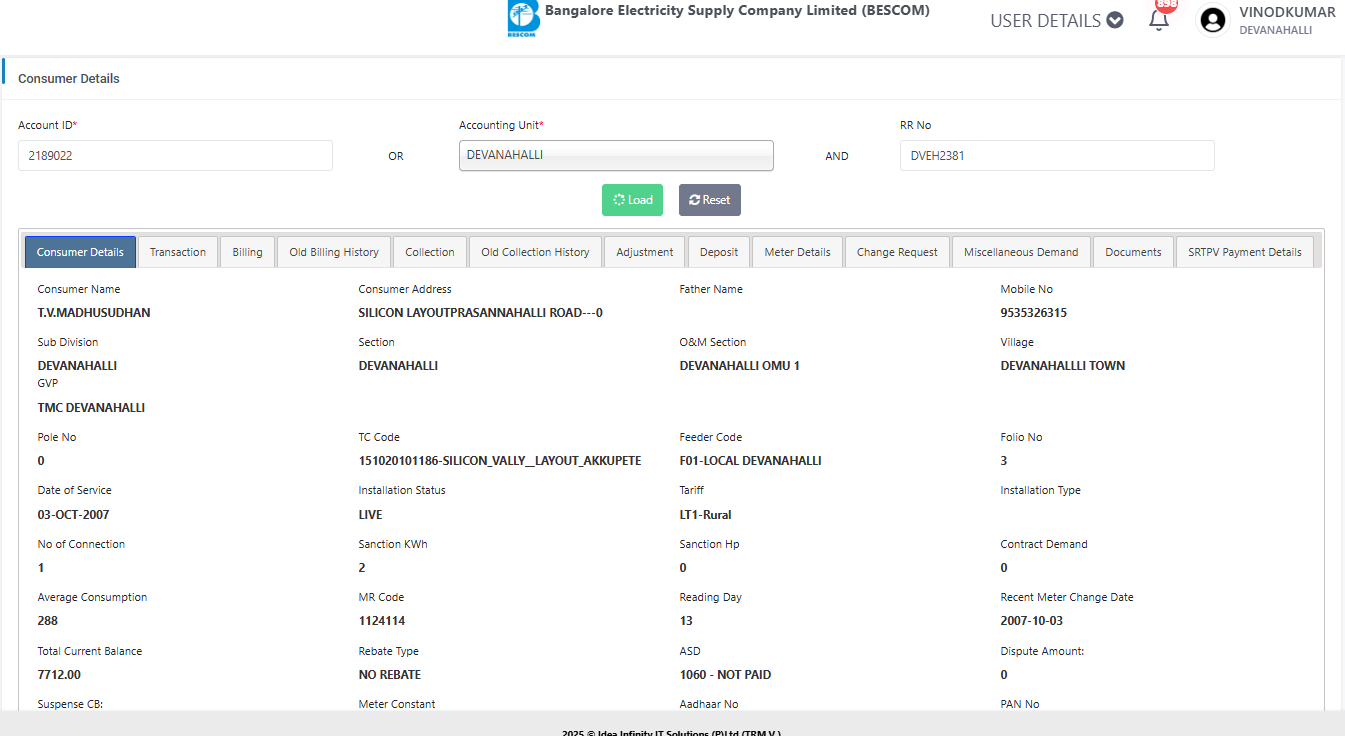The image size is (1345, 736).
Task: Click the Reset button
Action: [709, 200]
